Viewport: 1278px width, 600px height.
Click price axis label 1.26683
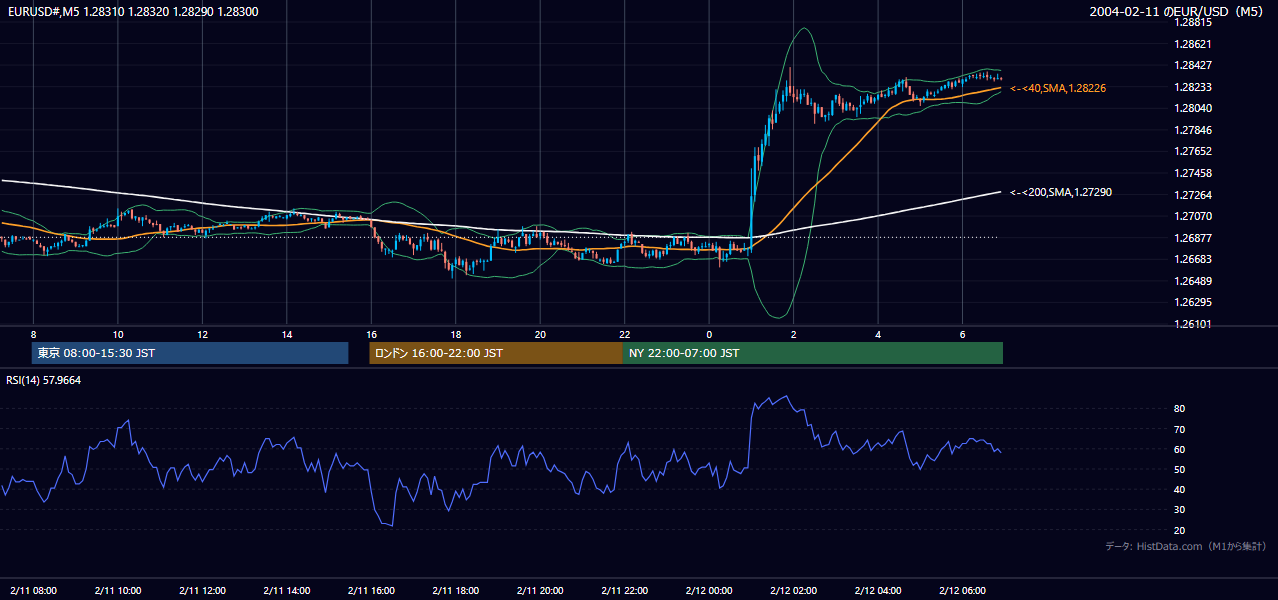tap(1192, 259)
